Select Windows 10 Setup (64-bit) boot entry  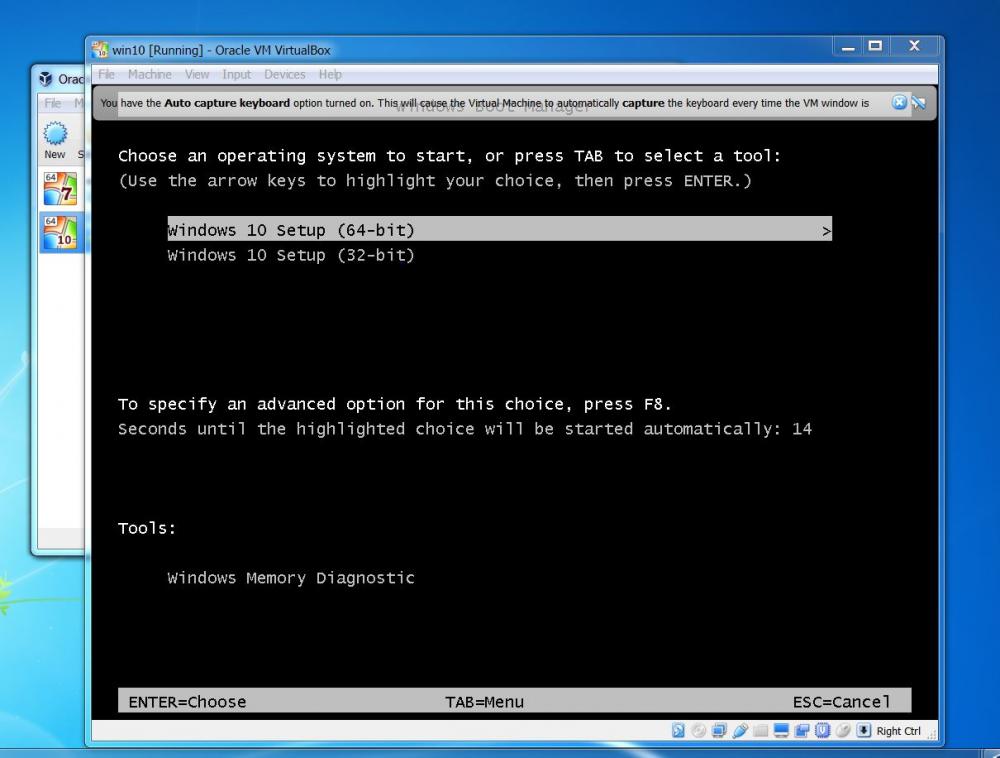pos(499,230)
